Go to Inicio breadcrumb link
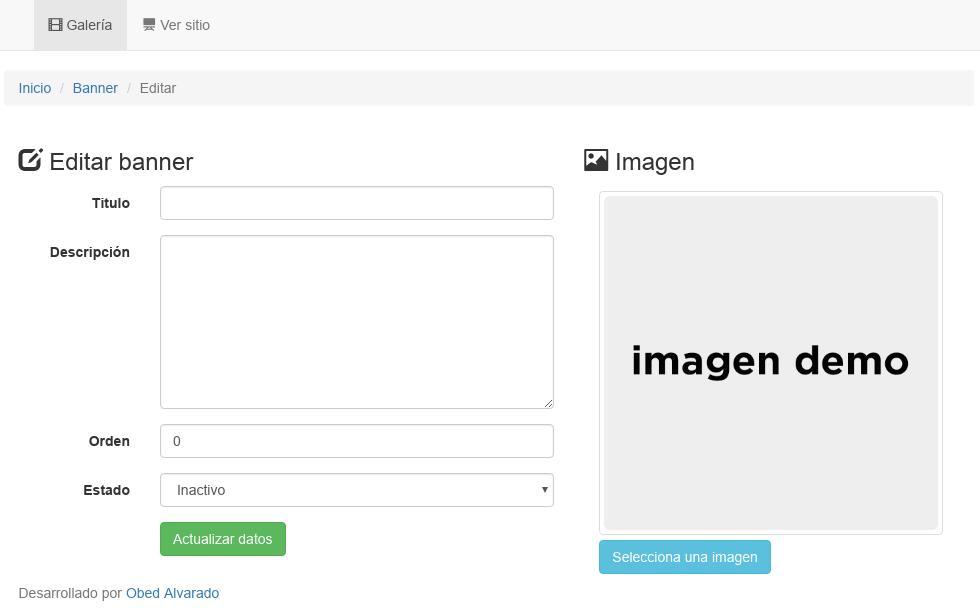Image resolution: width=980 pixels, height=610 pixels. click(34, 88)
